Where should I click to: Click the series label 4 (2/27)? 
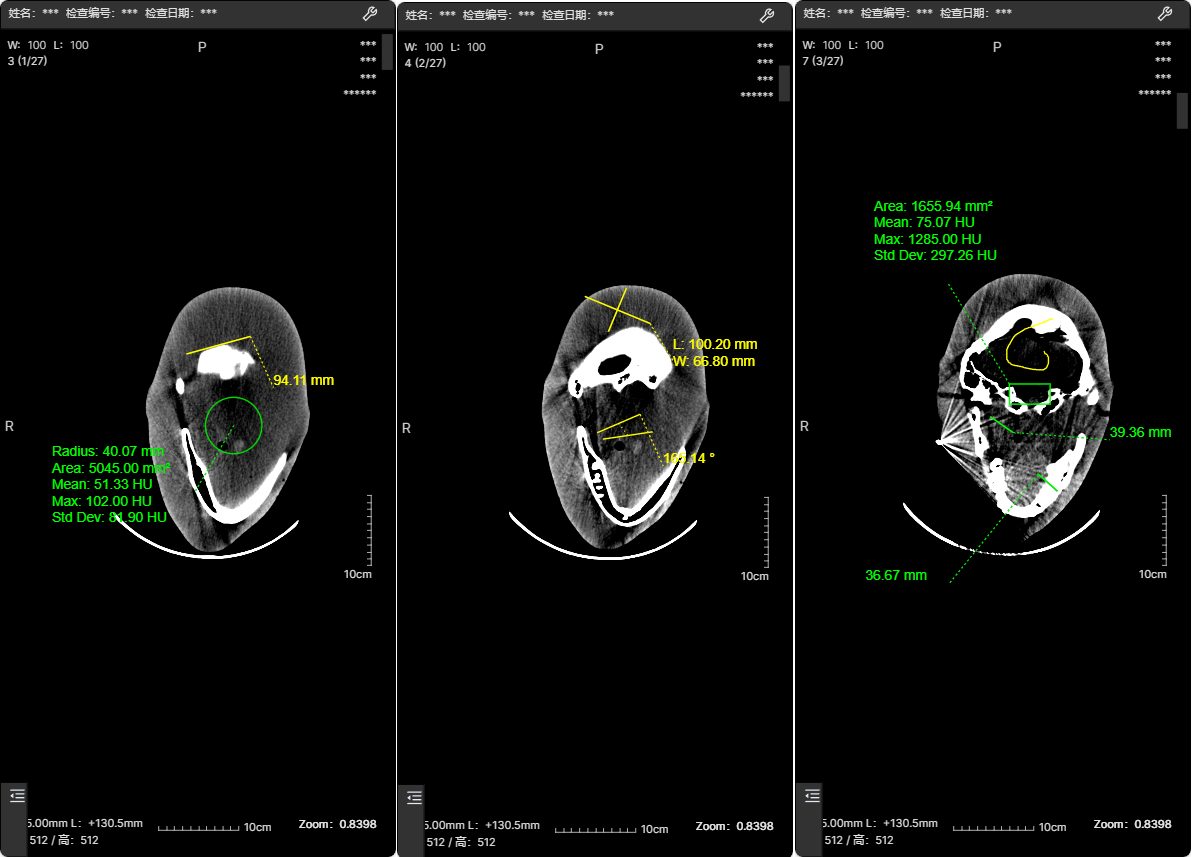[425, 63]
